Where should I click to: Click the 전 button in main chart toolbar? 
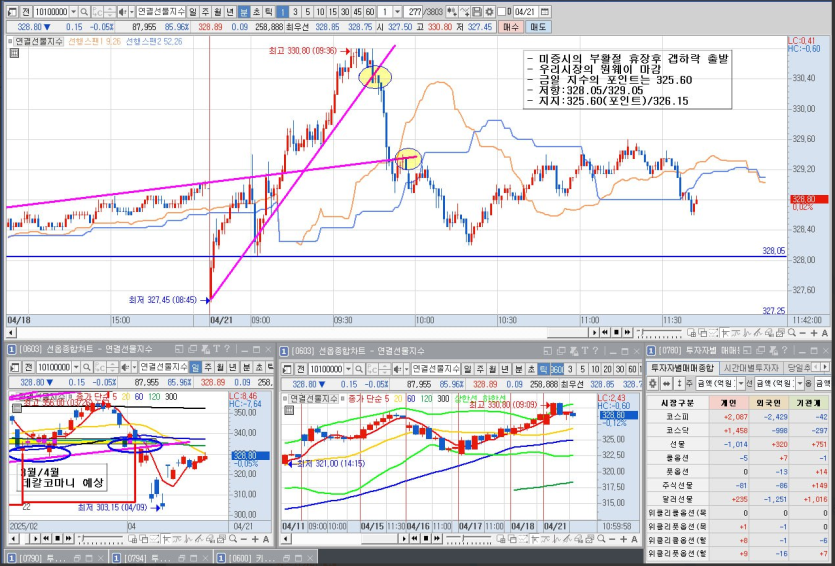click(26, 12)
